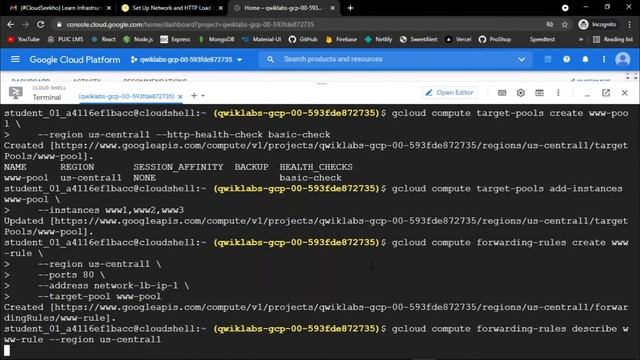Bookmark this page with the star icon
Image resolution: width=640 pixels, height=360 pixels.
(564, 24)
